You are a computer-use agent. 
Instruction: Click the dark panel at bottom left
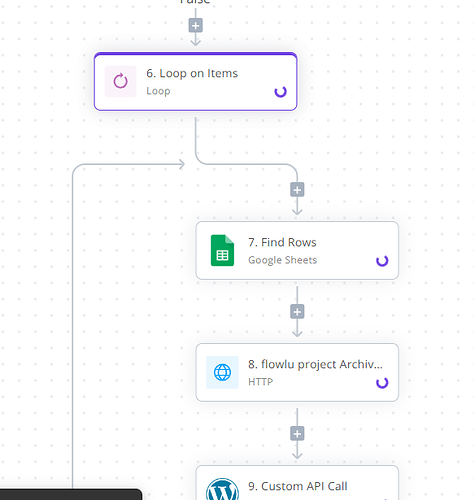pyautogui.click(x=71, y=494)
